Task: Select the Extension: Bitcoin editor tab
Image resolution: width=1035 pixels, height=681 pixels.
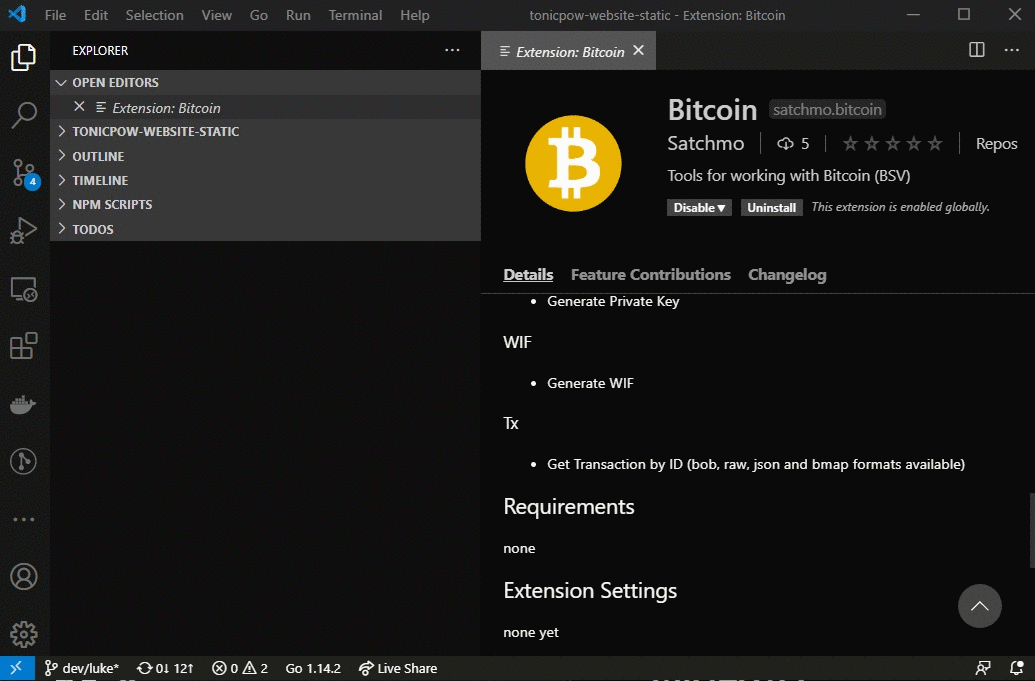Action: coord(569,50)
